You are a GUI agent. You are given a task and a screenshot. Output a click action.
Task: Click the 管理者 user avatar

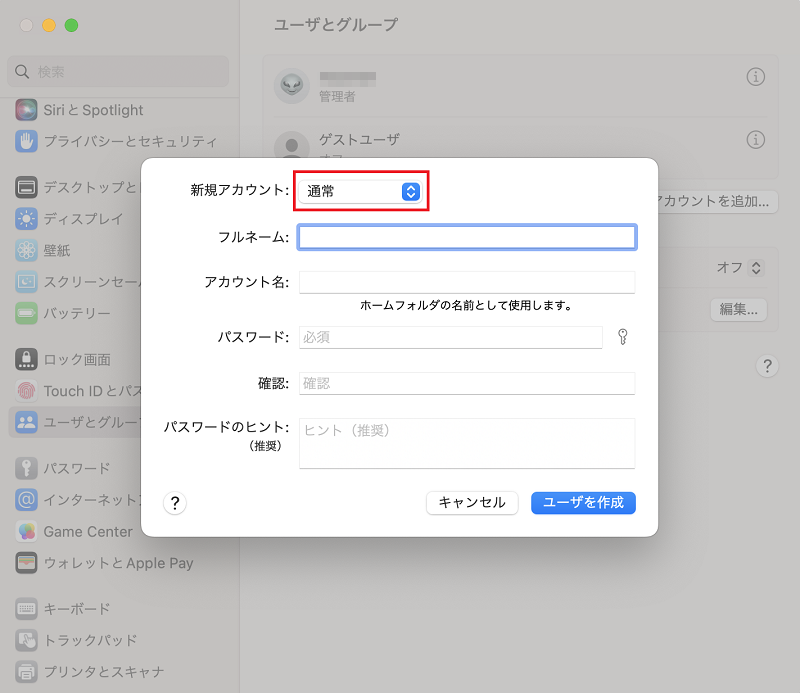[x=292, y=85]
